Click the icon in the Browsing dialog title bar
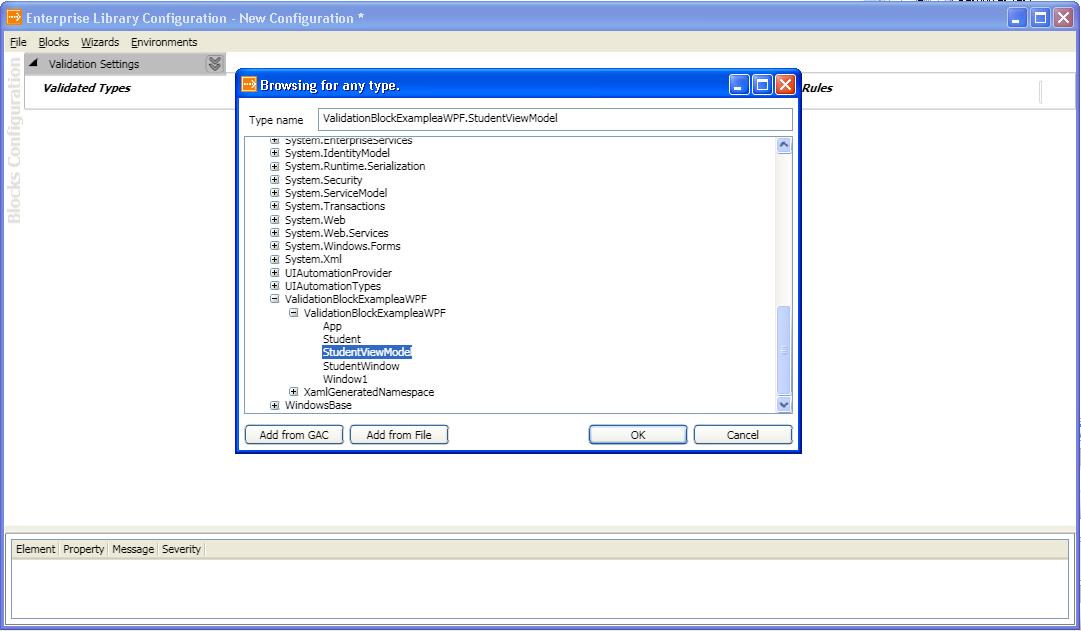 point(248,84)
